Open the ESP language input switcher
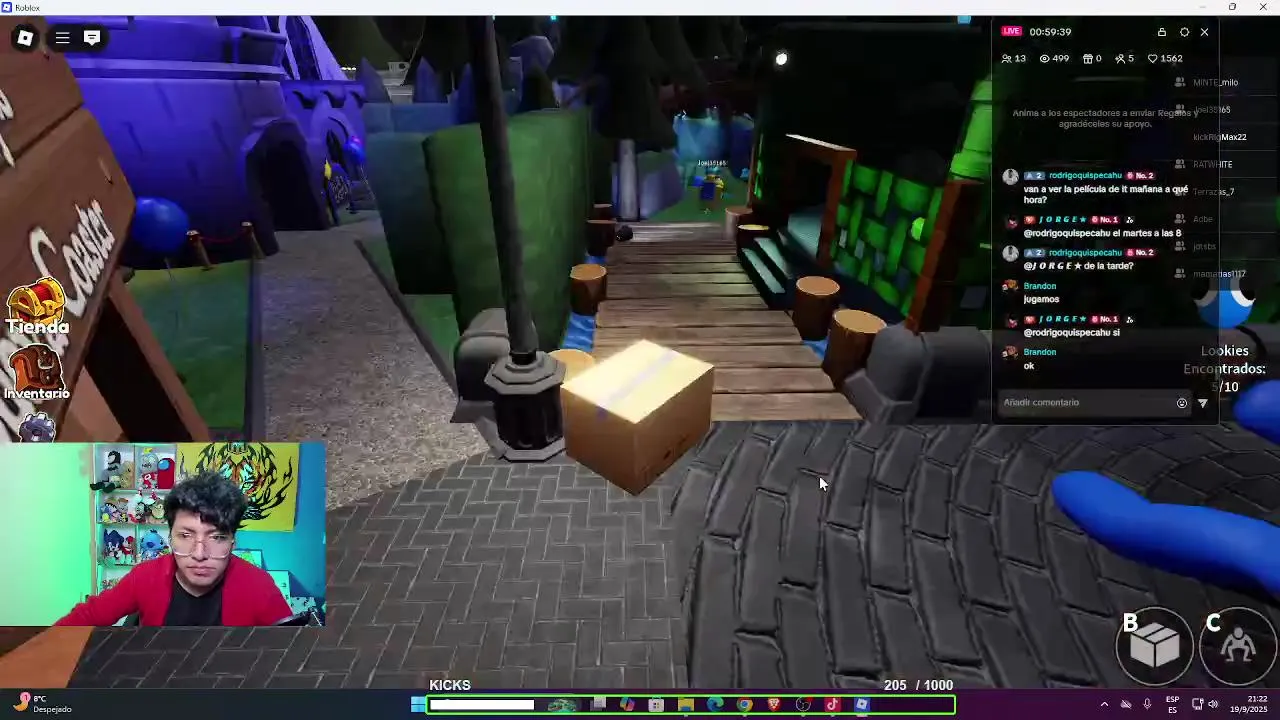Viewport: 1280px width, 720px height. pyautogui.click(x=1172, y=704)
